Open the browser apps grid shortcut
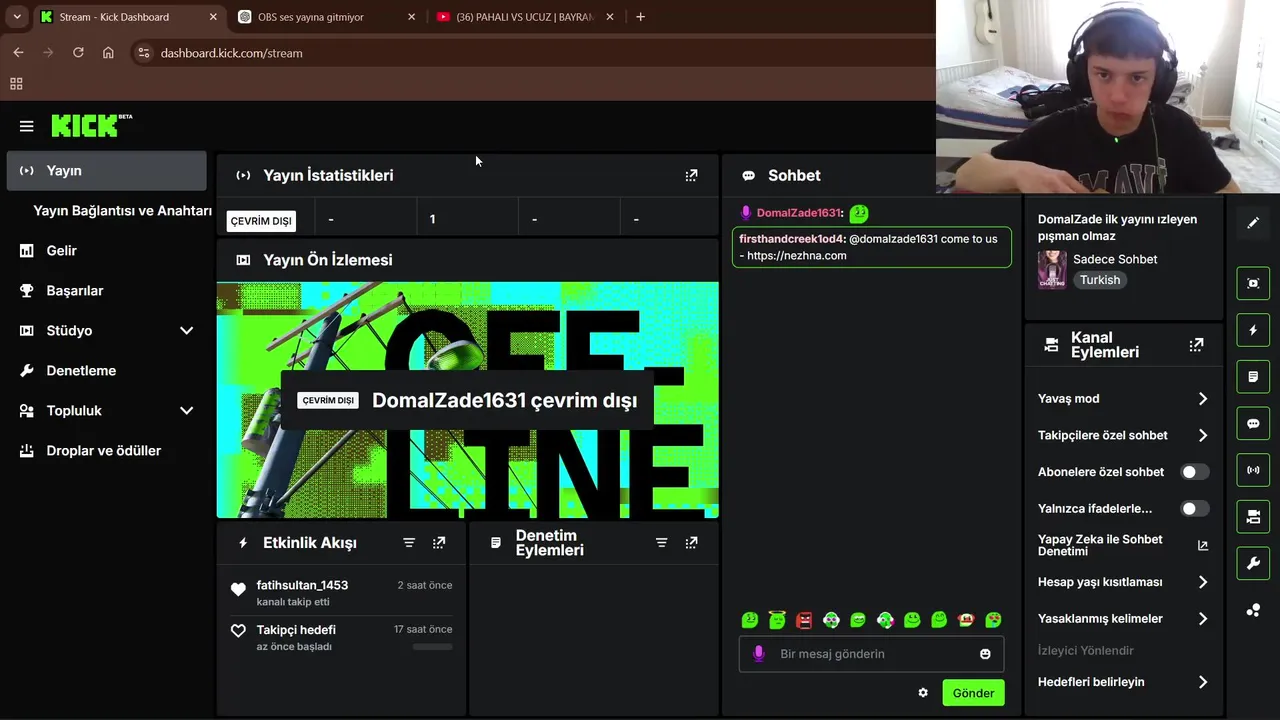Screen dimensions: 1280x720 (x=16, y=84)
